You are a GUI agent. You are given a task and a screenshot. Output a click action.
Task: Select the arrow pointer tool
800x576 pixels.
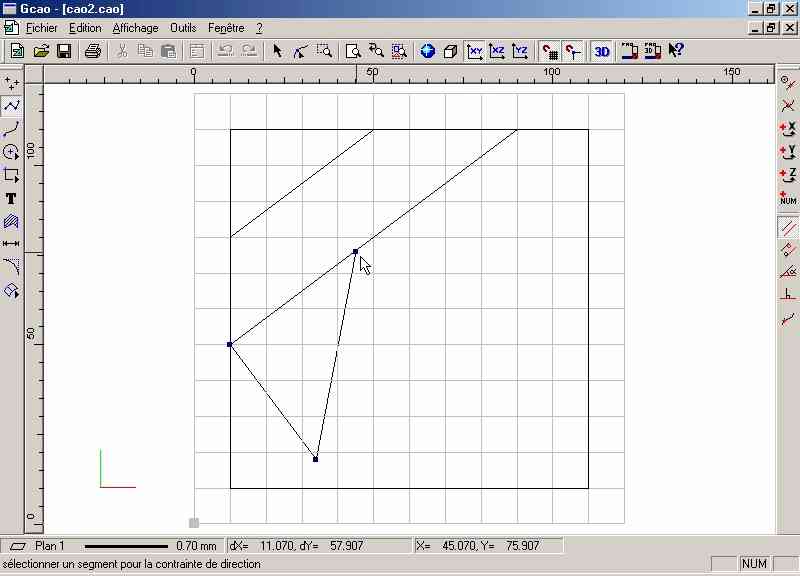(x=277, y=51)
